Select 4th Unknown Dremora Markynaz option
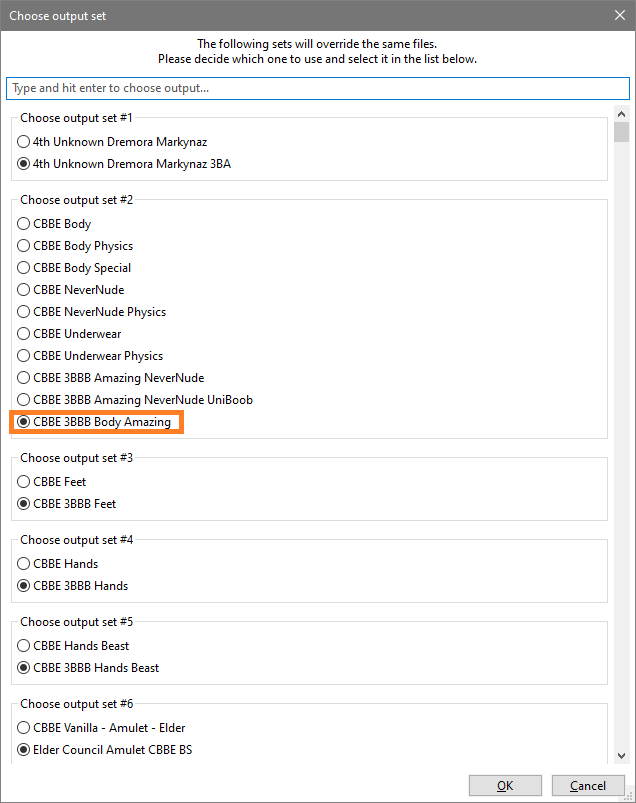Image resolution: width=636 pixels, height=803 pixels. 112,141
